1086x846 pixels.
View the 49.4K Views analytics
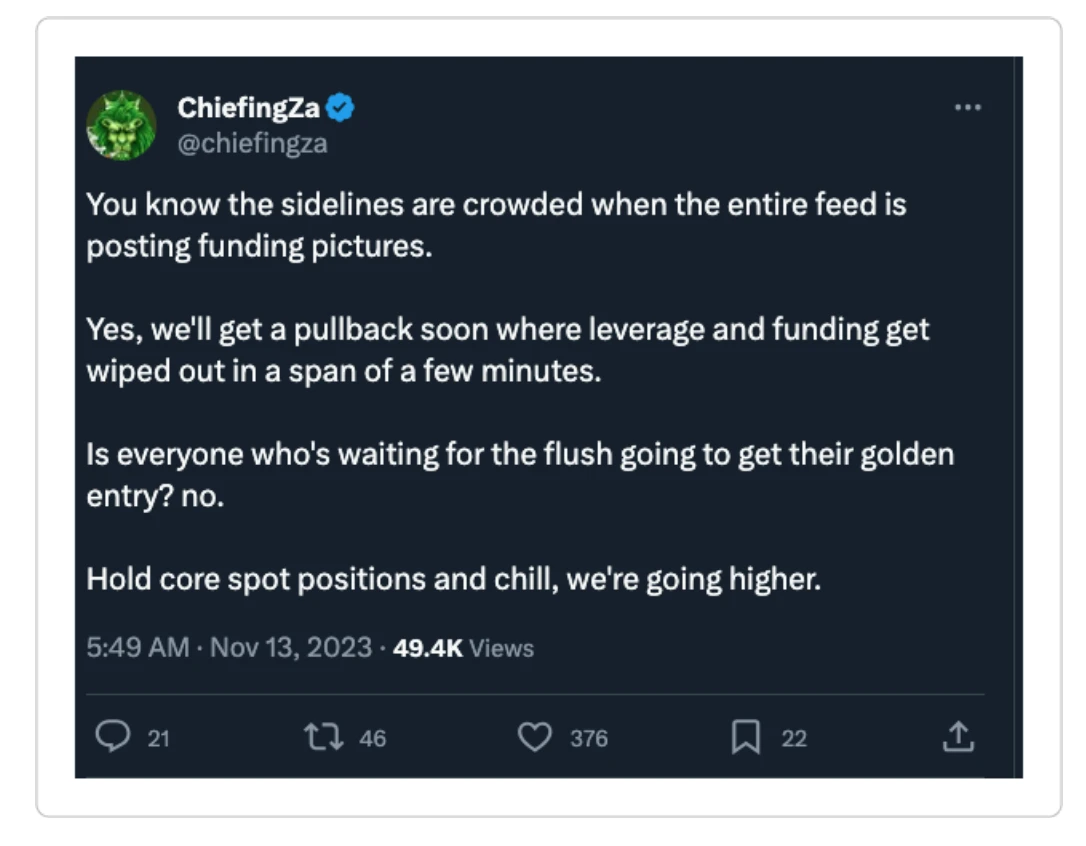coord(464,648)
